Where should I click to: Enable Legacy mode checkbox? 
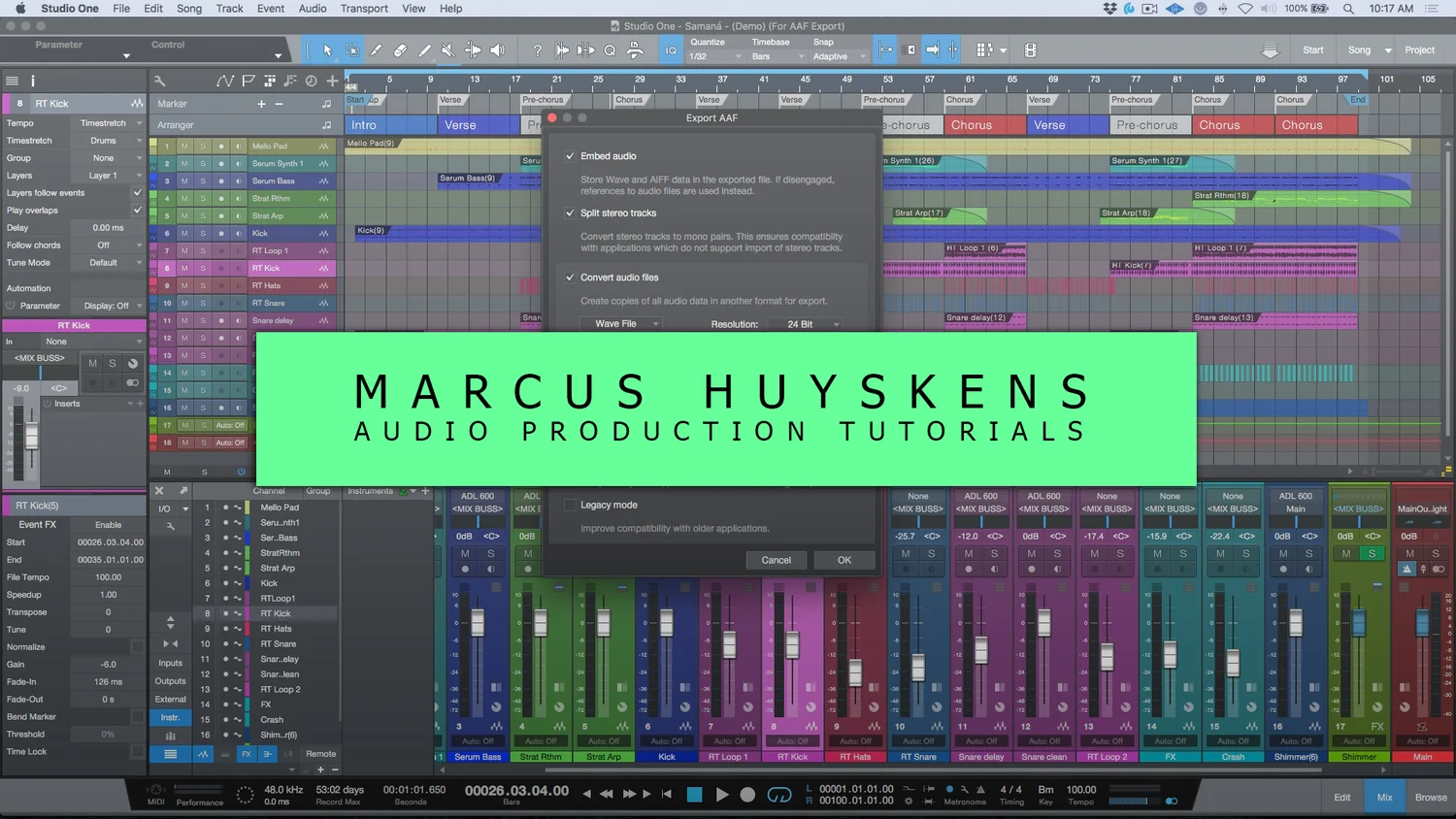point(571,505)
